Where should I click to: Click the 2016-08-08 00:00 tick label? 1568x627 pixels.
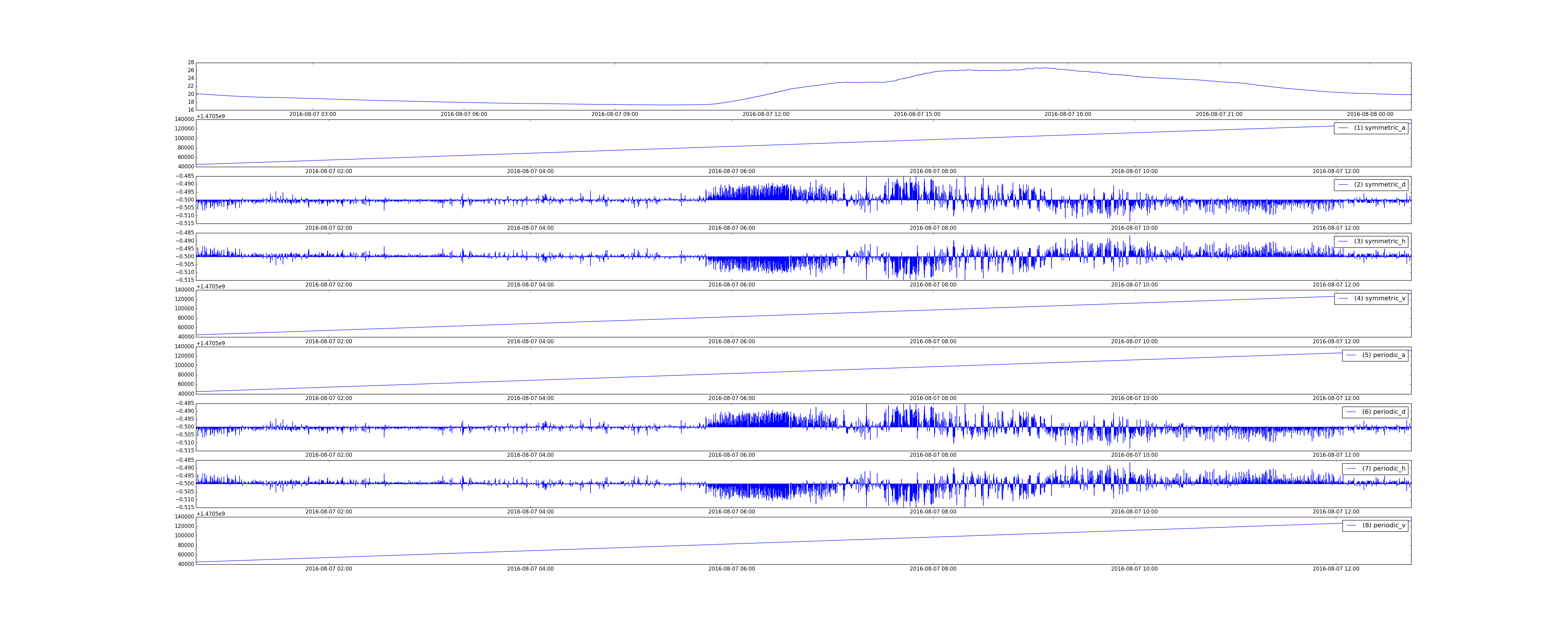tap(1369, 114)
